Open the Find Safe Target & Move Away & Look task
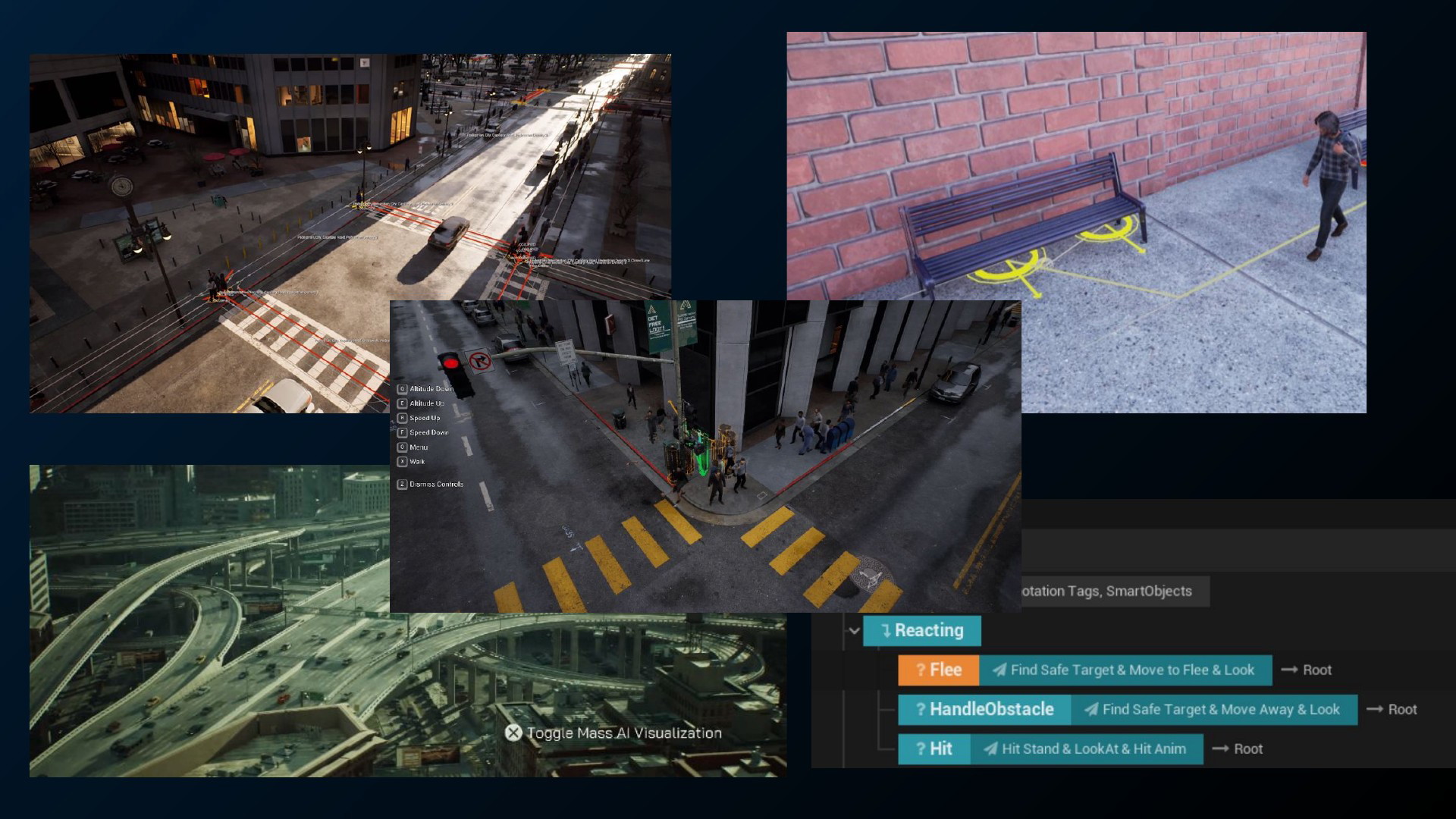The width and height of the screenshot is (1456, 819). click(x=1214, y=710)
